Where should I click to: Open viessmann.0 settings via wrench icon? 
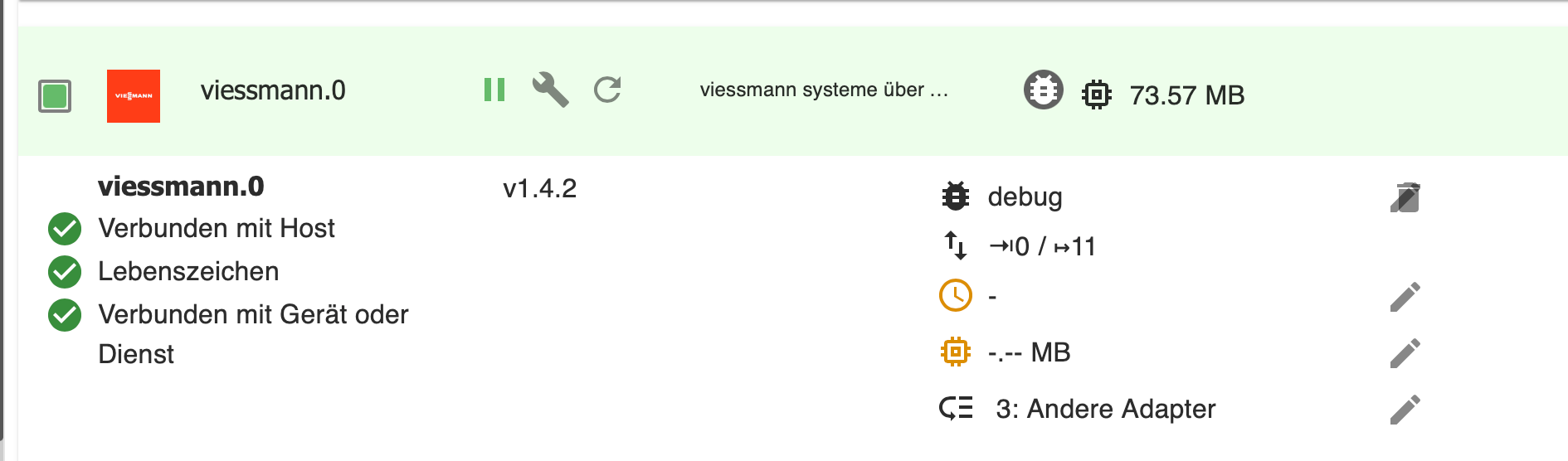550,90
